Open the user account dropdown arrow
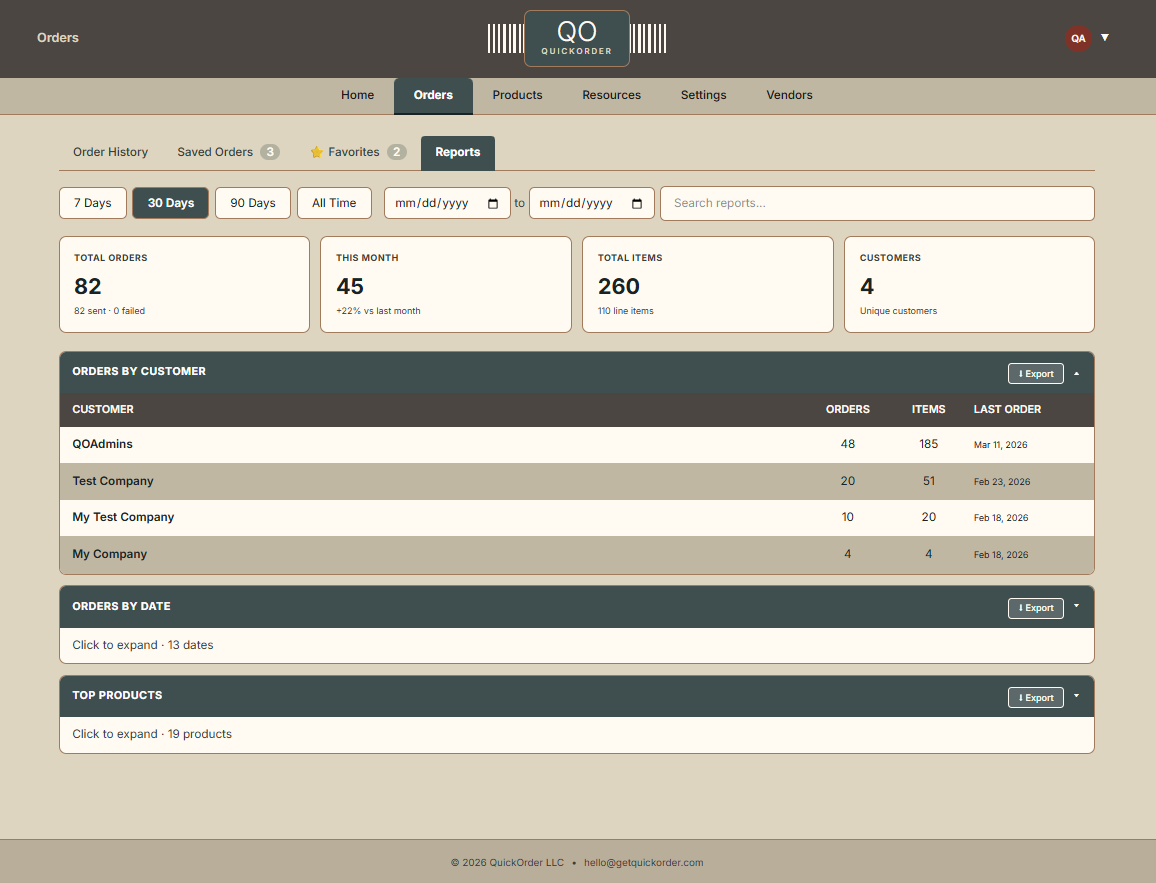 [x=1105, y=37]
